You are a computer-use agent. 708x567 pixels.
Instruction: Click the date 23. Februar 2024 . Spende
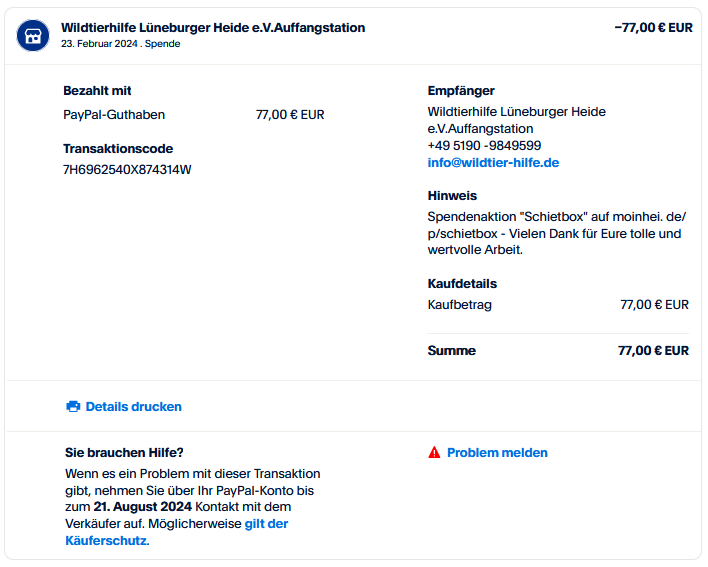pyautogui.click(x=121, y=44)
